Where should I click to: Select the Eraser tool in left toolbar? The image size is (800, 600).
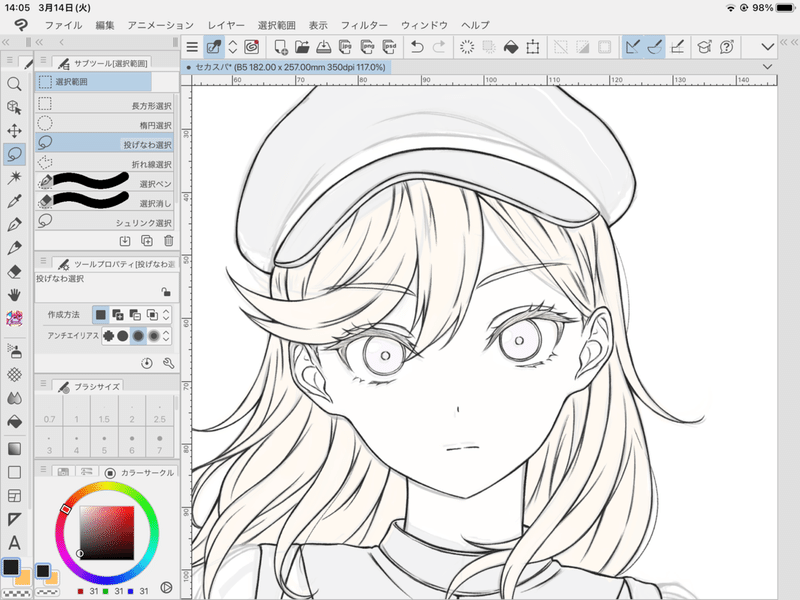tap(14, 271)
